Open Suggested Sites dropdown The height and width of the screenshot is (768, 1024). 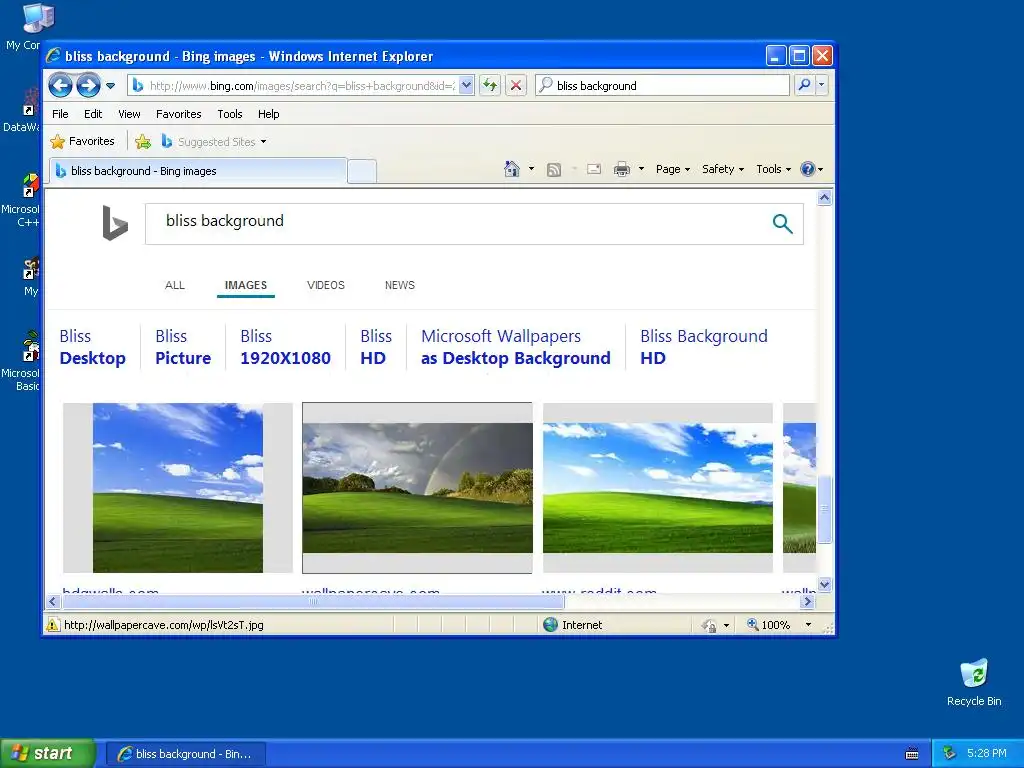coord(214,141)
